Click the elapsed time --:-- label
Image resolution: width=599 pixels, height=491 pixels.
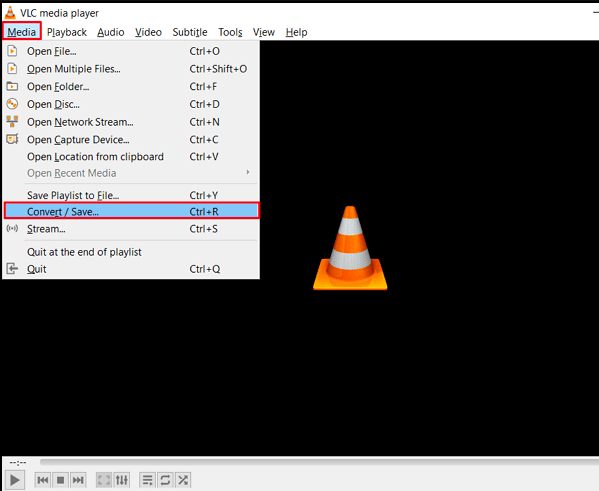click(x=18, y=462)
